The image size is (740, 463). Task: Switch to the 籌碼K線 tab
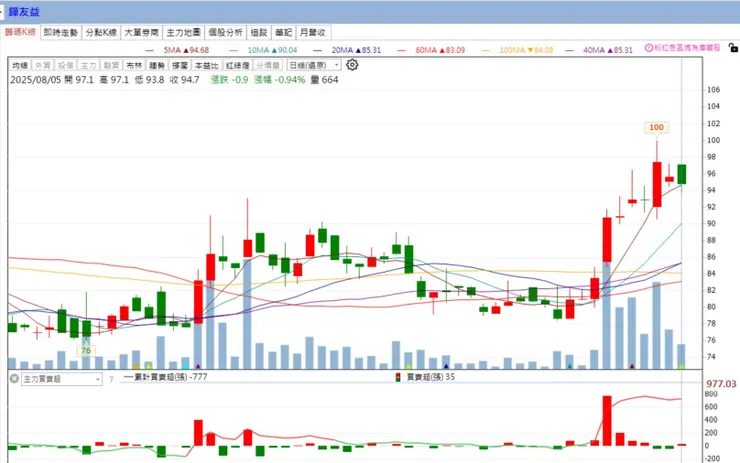(20, 32)
